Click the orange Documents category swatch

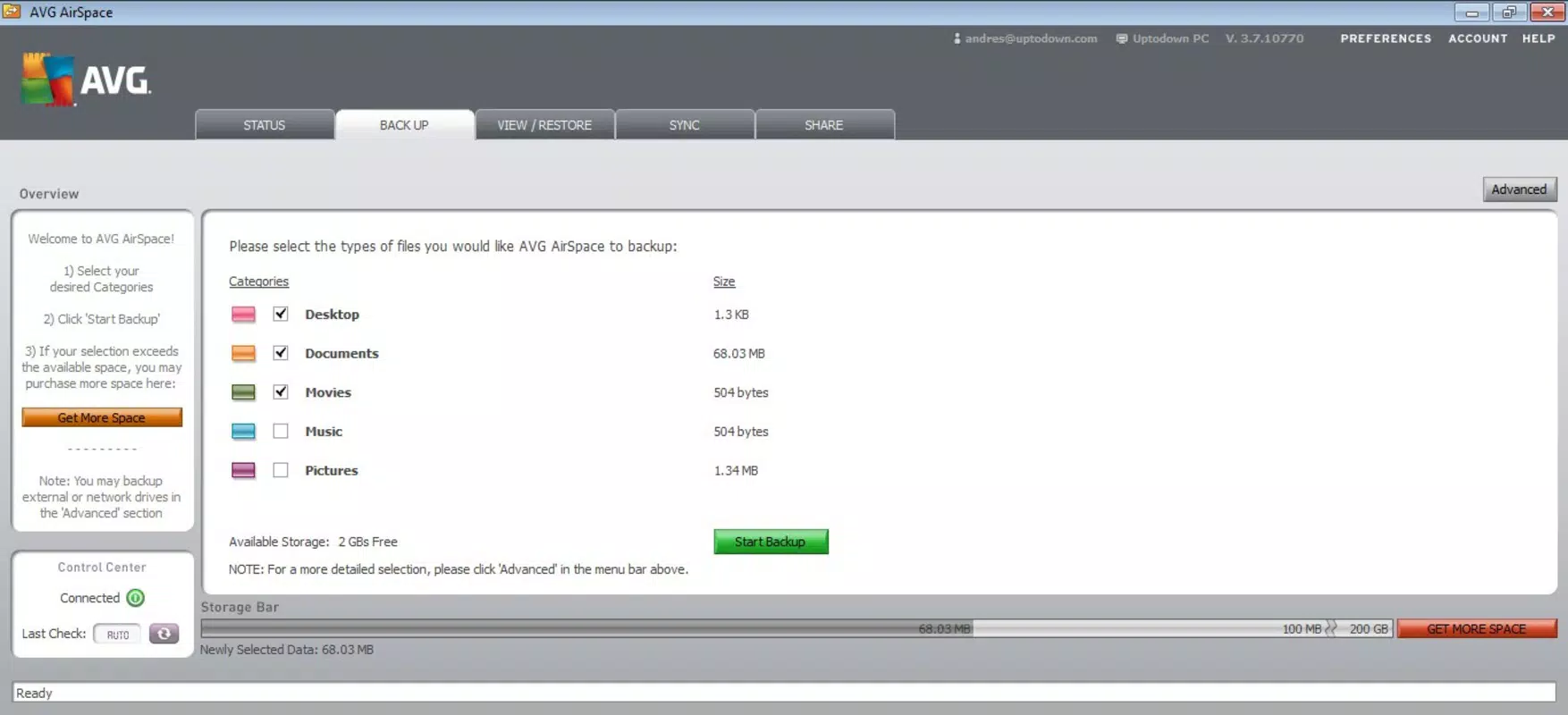(243, 354)
